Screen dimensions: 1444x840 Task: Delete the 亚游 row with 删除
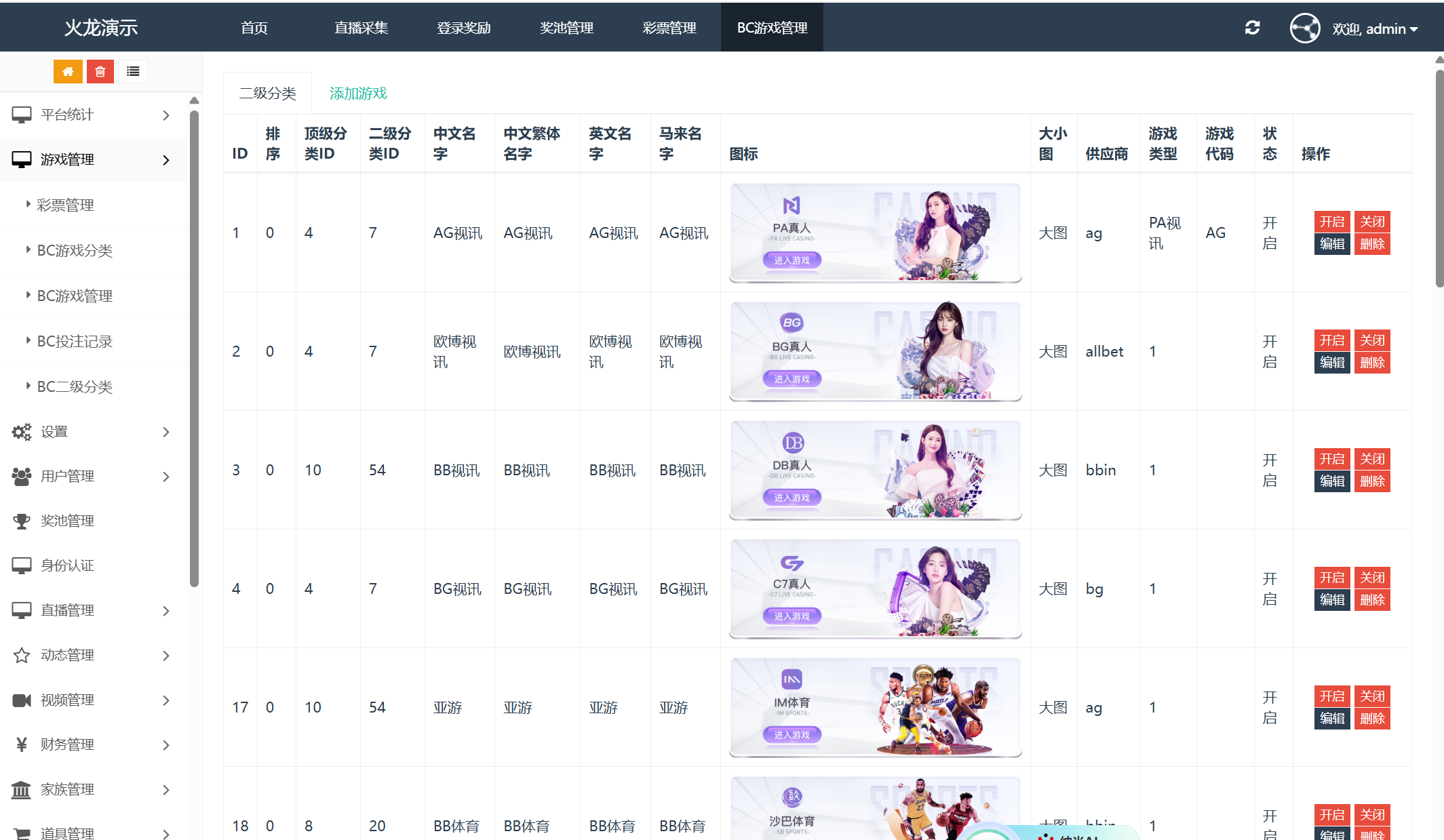[1372, 719]
